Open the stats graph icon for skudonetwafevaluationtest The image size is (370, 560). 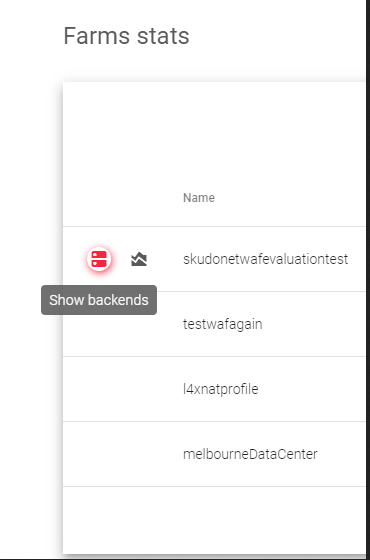(139, 259)
